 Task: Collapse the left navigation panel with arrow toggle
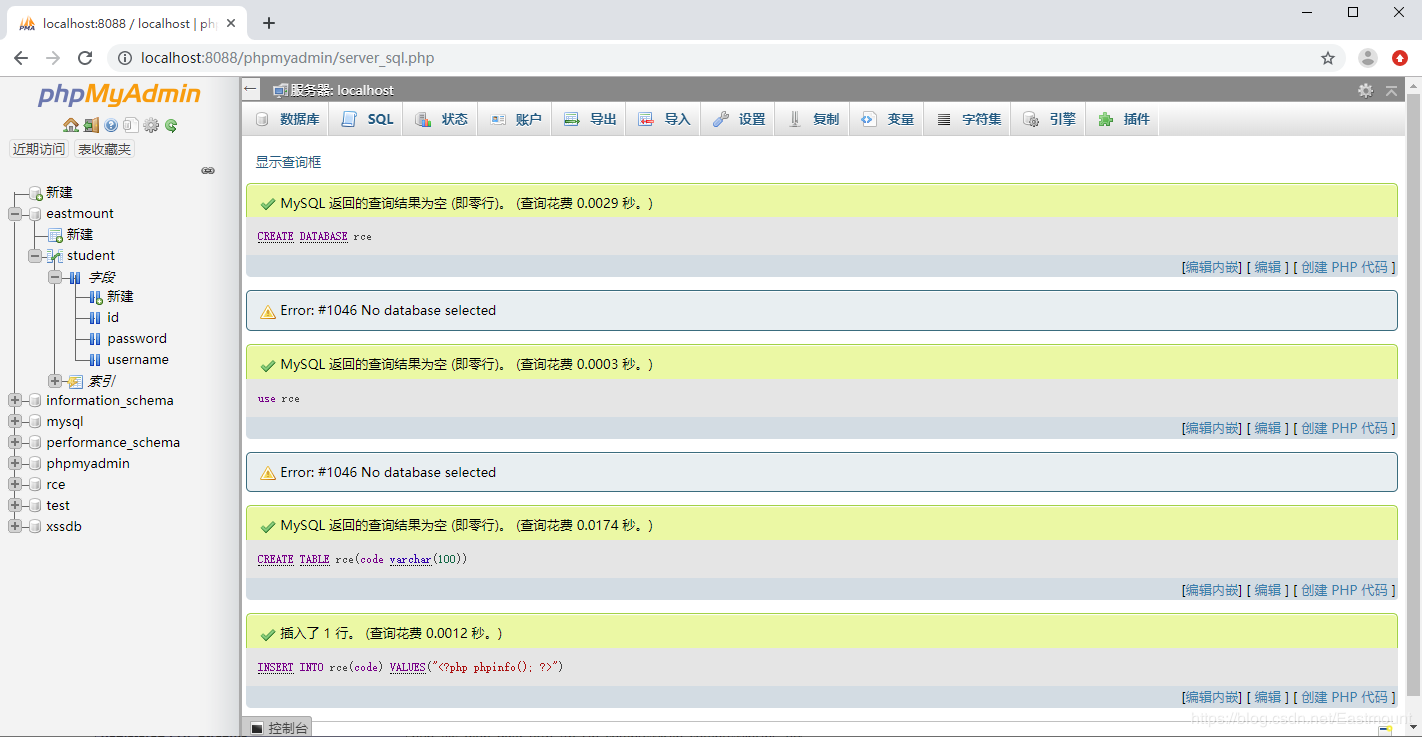point(208,171)
